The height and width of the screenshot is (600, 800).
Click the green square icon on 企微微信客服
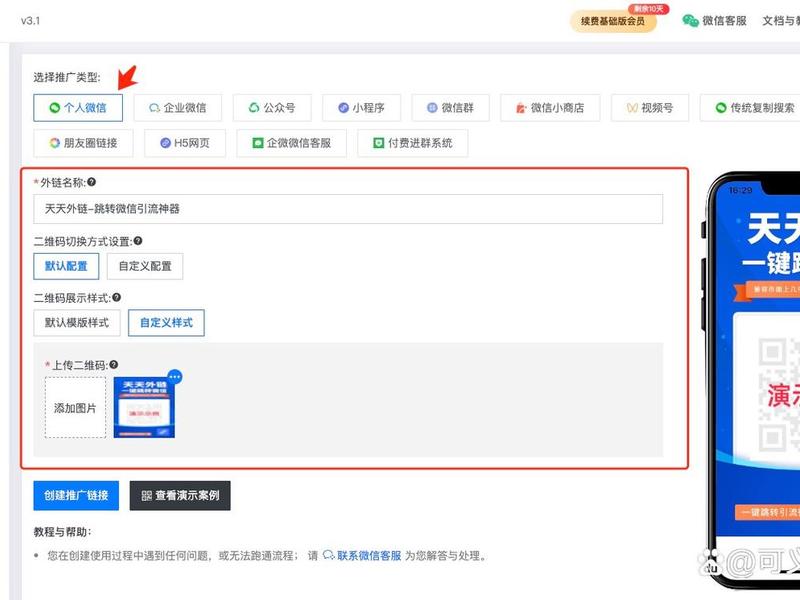(258, 143)
